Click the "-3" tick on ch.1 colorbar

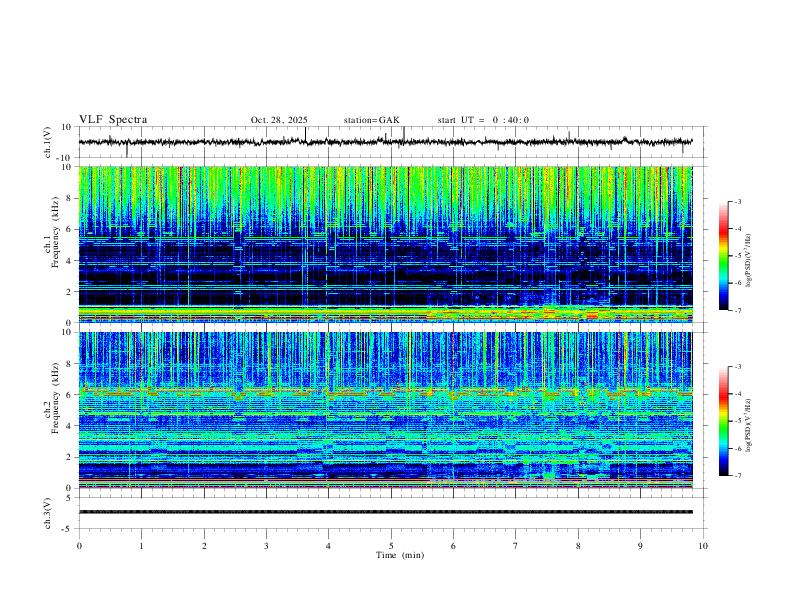[738, 201]
